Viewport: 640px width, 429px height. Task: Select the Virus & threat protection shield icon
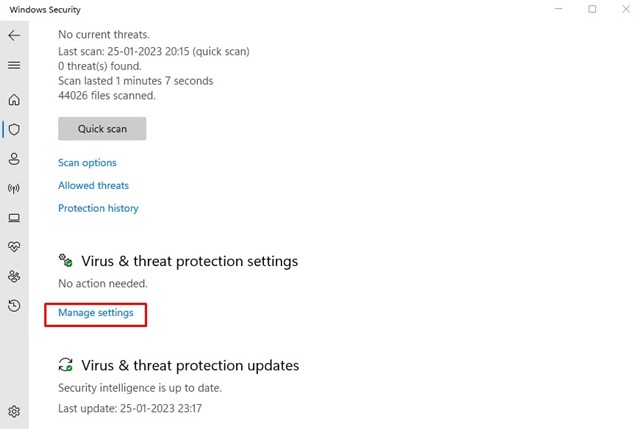14,129
